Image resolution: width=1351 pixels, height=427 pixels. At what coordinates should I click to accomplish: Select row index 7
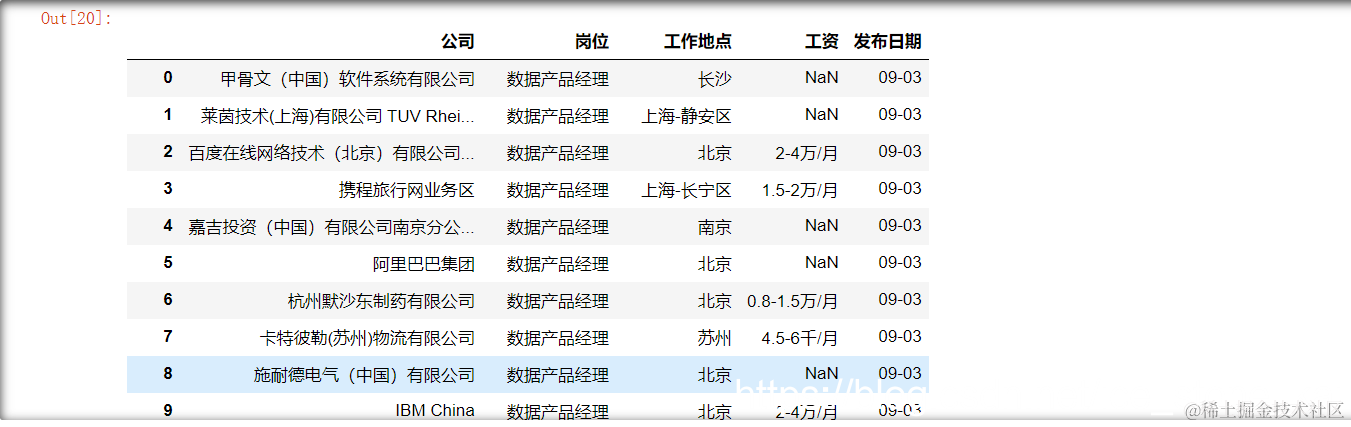(168, 337)
